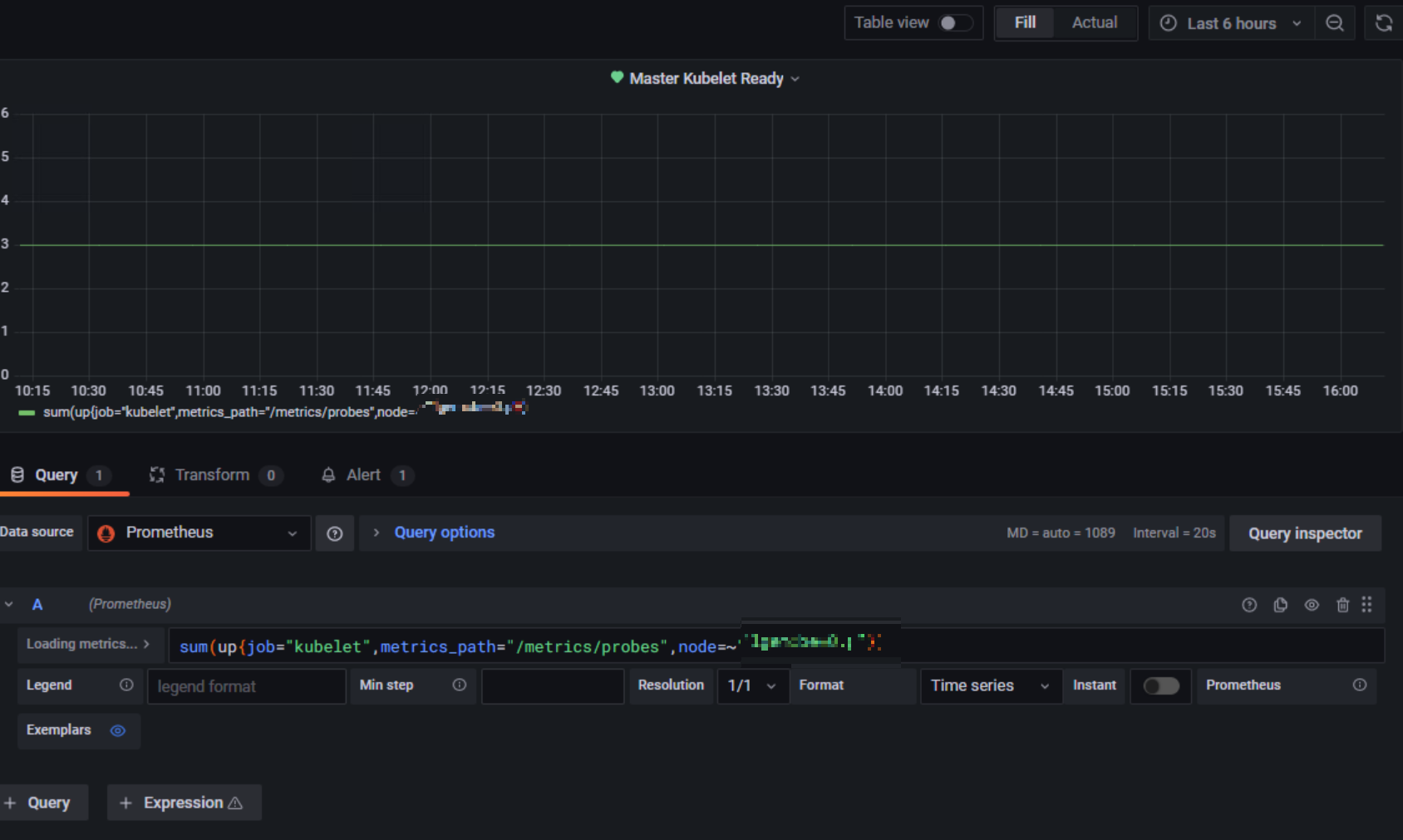
Task: Toggle query A visibility eye icon
Action: [1312, 605]
